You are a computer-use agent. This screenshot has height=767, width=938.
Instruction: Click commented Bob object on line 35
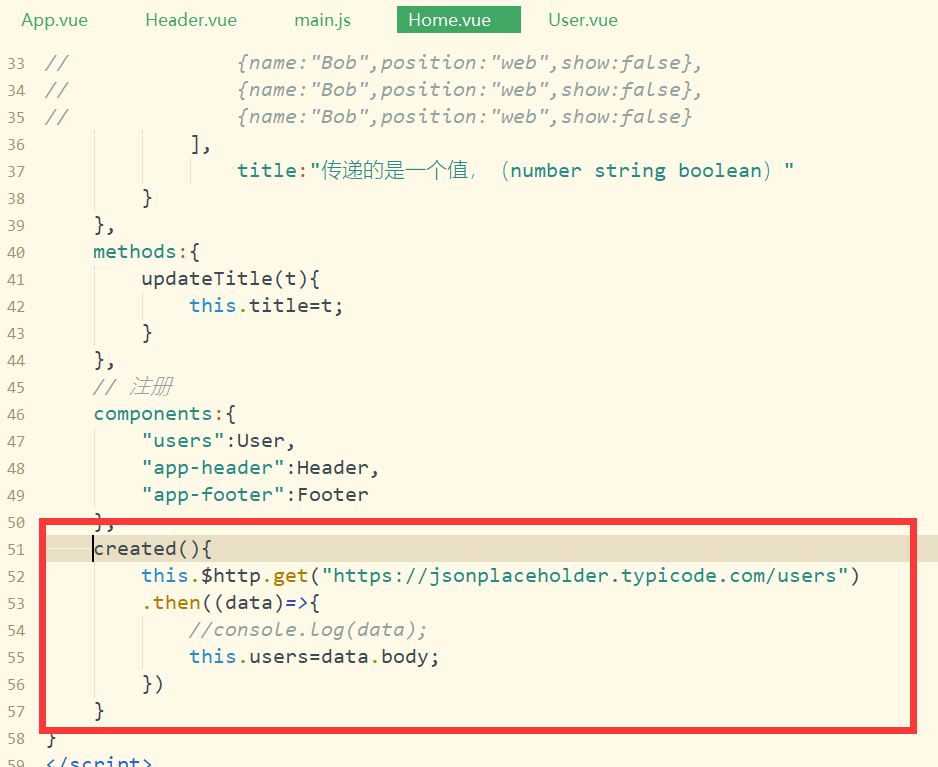(x=464, y=117)
